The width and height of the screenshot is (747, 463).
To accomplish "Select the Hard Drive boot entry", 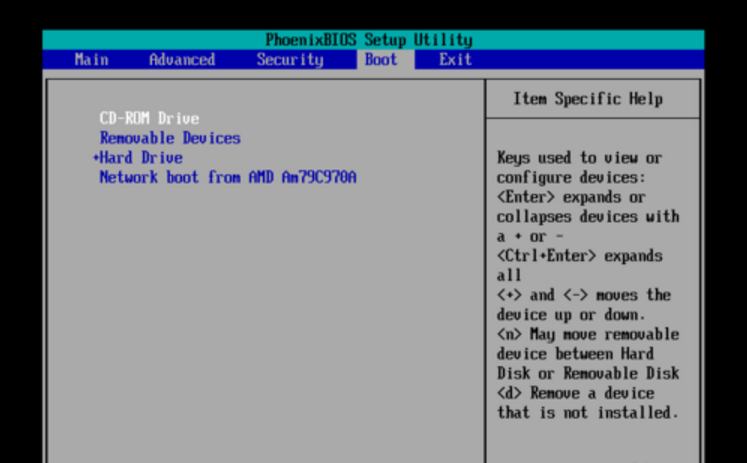I will 141,158.
